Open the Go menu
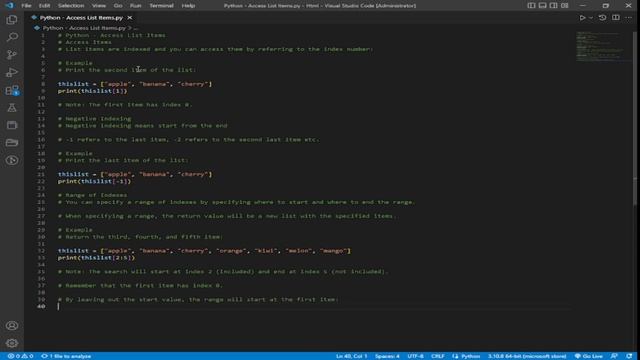The image size is (640, 360). [118, 5]
